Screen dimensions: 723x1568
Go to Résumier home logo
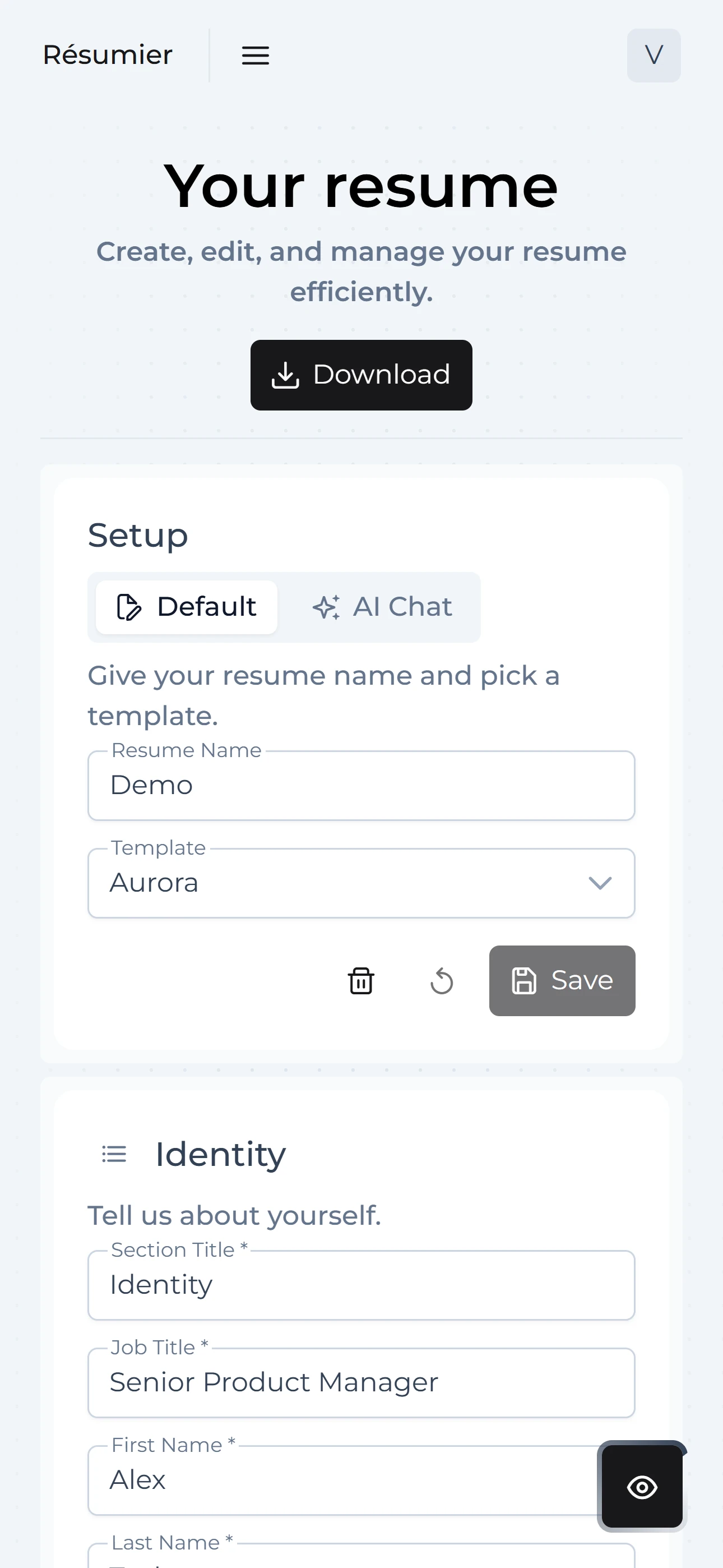108,56
